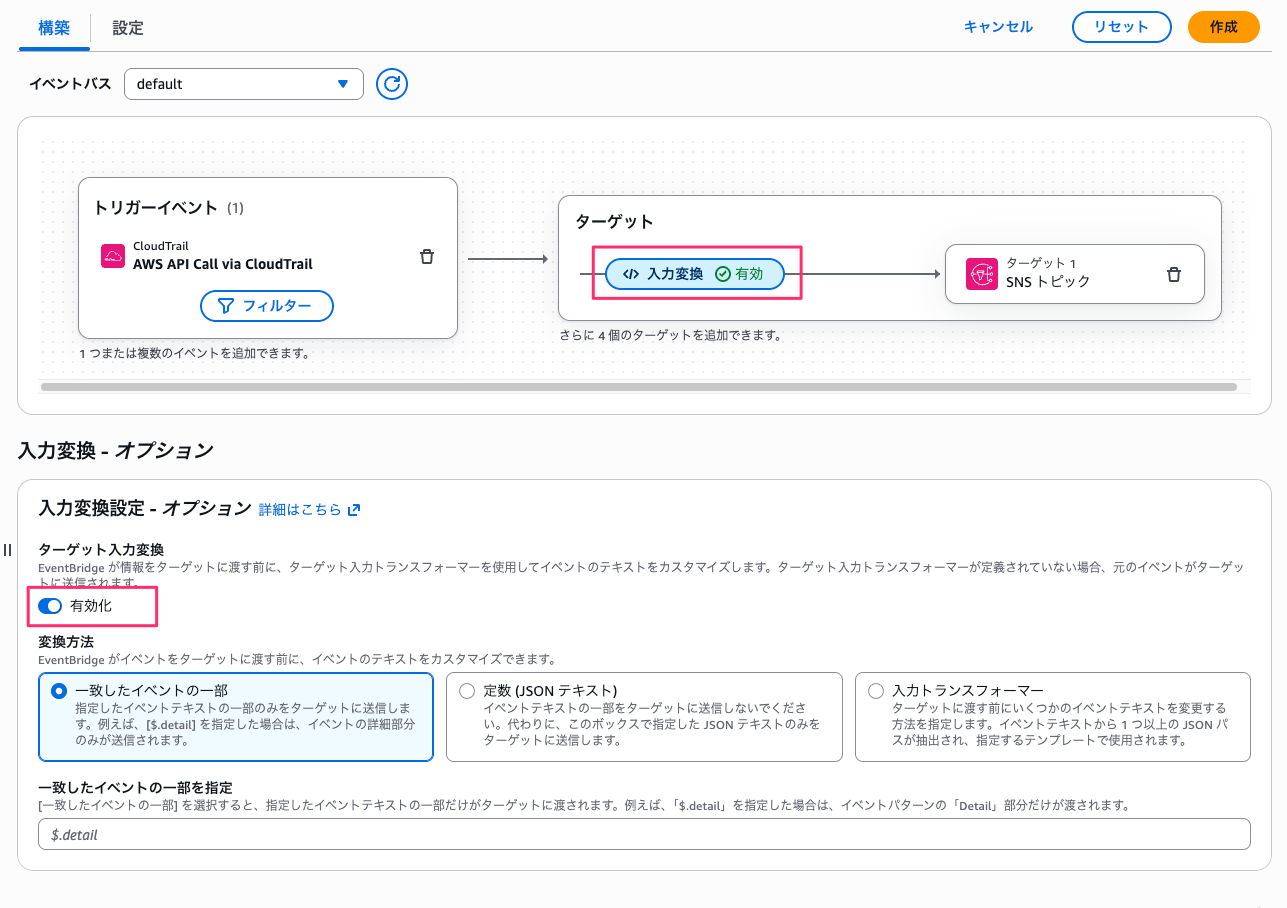The image size is (1287, 908).
Task: Click the キャンセル cancel link
Action: pyautogui.click(x=998, y=27)
